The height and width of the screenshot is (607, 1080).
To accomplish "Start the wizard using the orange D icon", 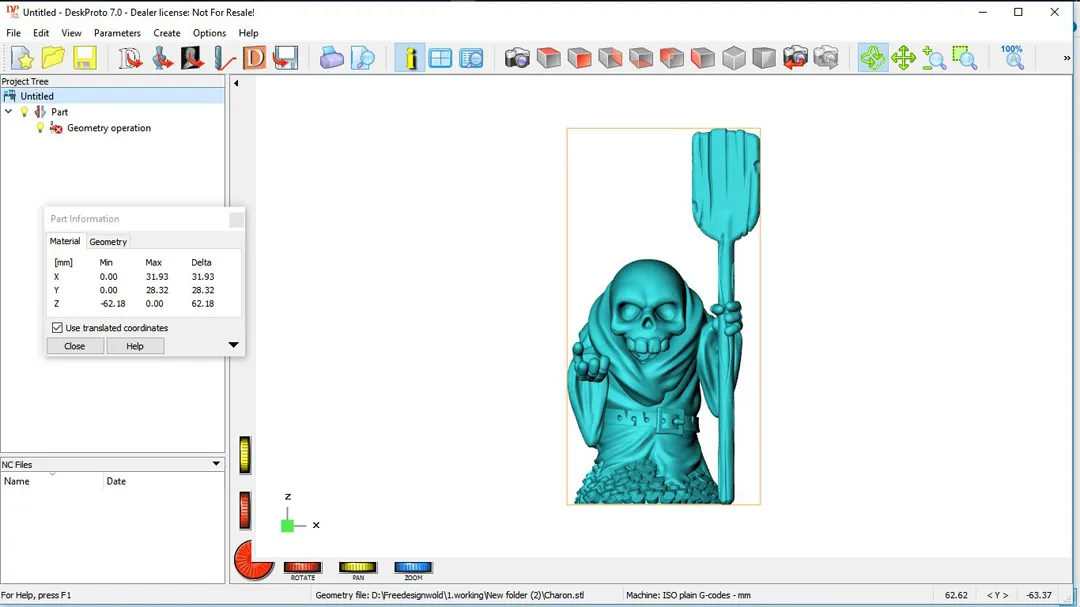I will coord(254,58).
